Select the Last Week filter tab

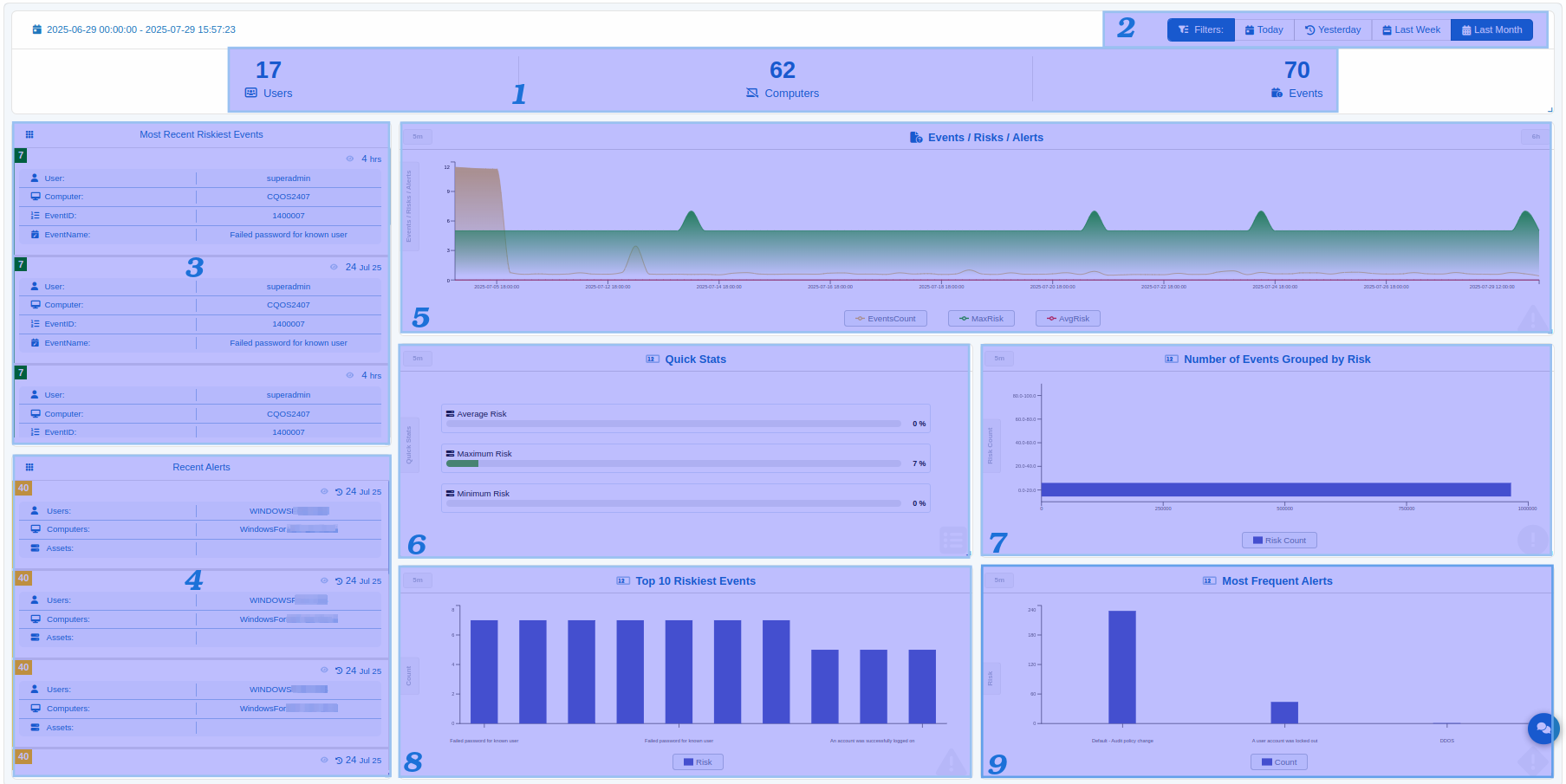(x=1411, y=30)
